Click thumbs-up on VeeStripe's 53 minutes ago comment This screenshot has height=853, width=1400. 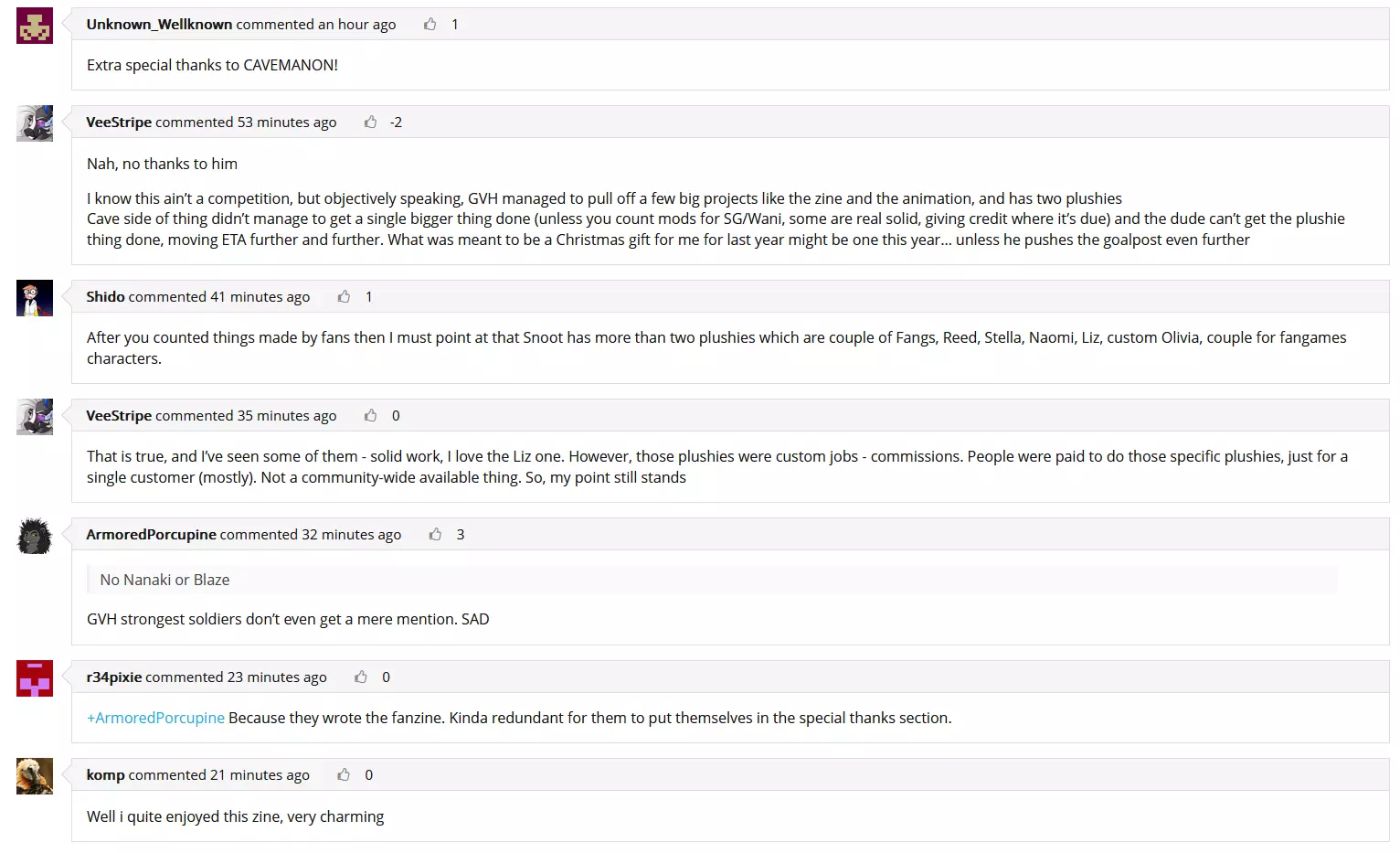[x=370, y=122]
